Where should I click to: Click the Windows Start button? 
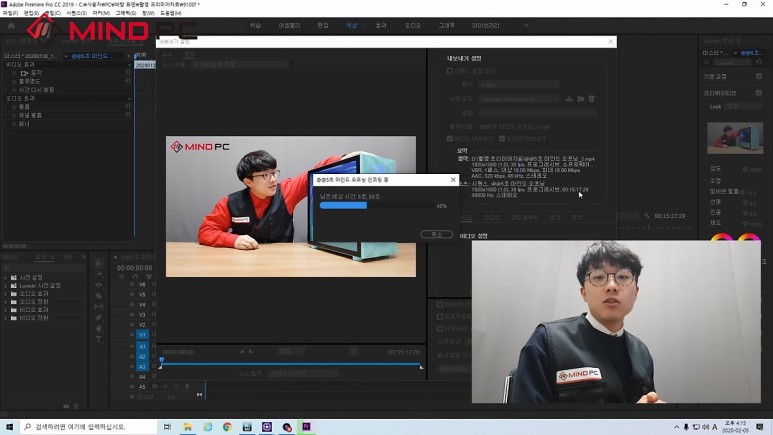click(9, 427)
